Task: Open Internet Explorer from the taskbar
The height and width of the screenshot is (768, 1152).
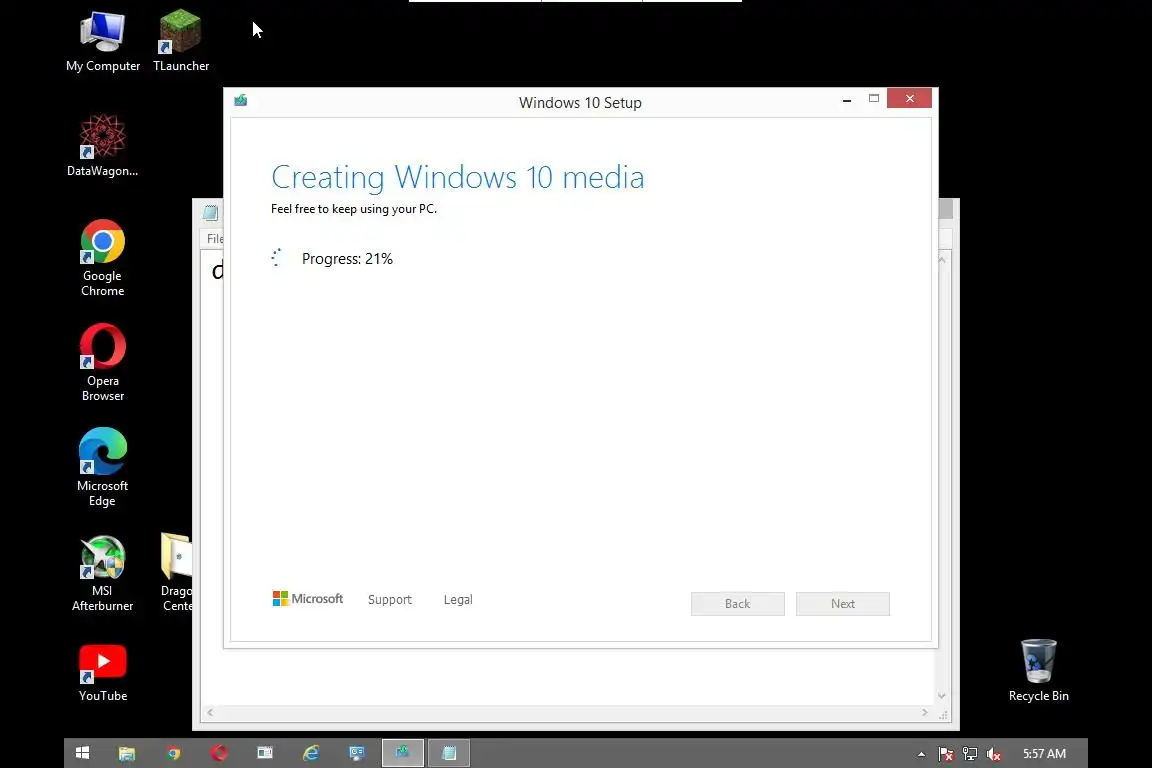Action: (311, 753)
